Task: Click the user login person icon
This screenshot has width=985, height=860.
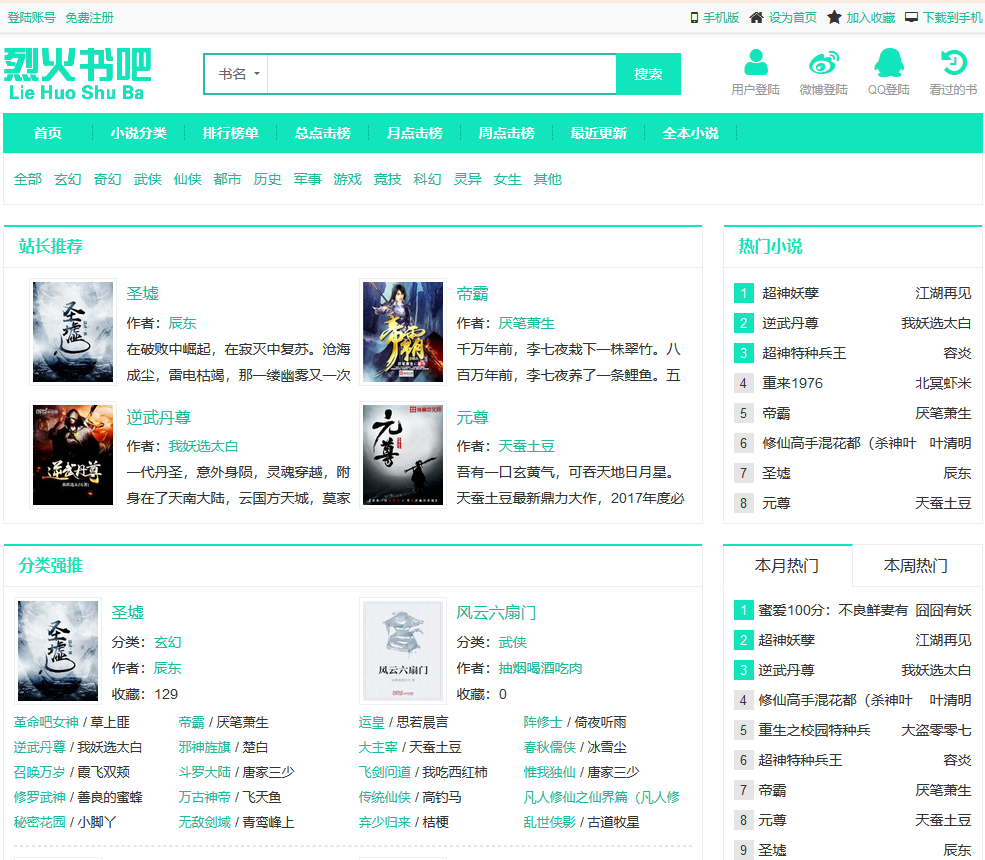Action: [755, 63]
